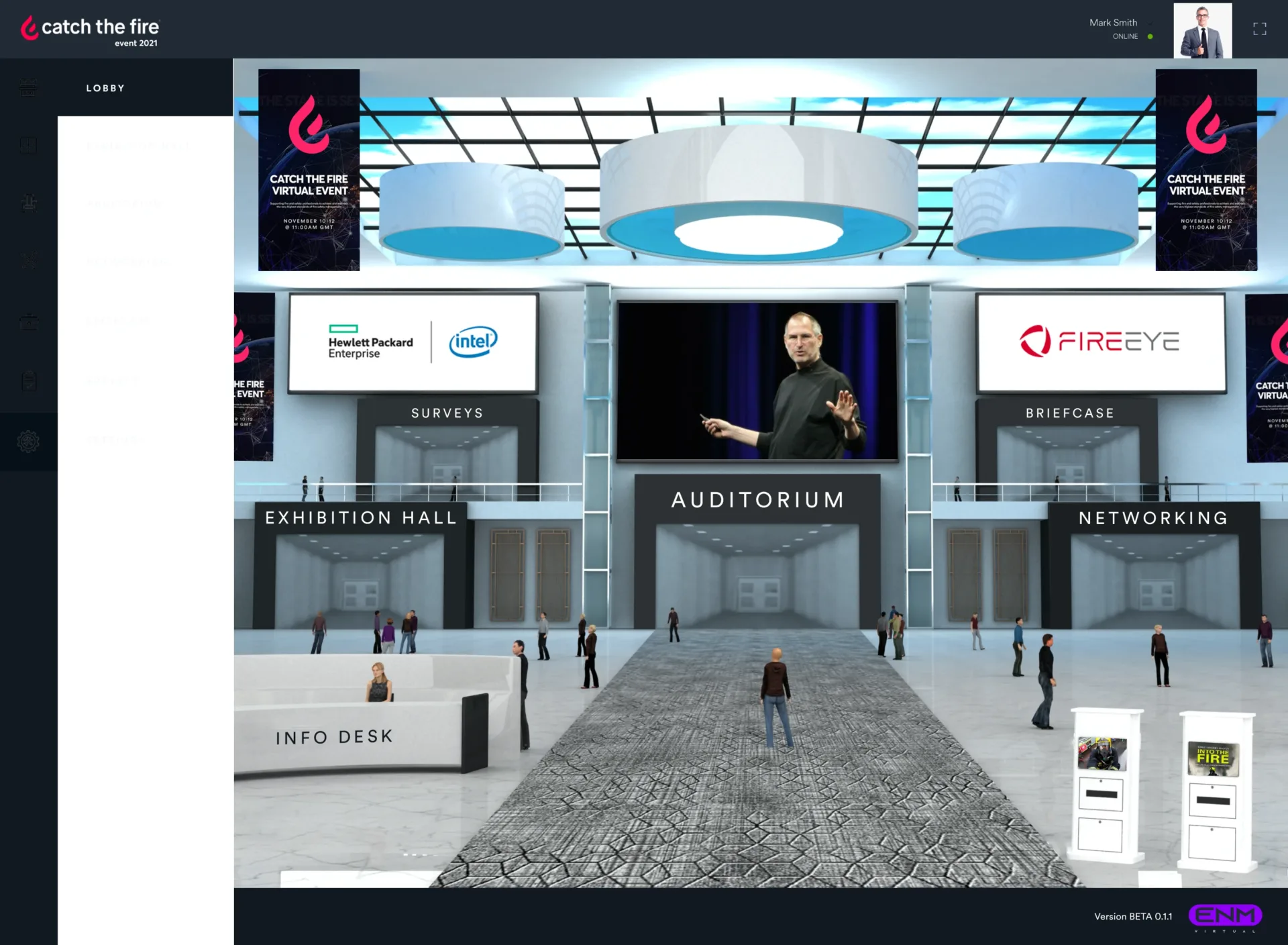The image size is (1288, 945).
Task: Click the Version BETA 0.1.1 text
Action: tap(1133, 916)
